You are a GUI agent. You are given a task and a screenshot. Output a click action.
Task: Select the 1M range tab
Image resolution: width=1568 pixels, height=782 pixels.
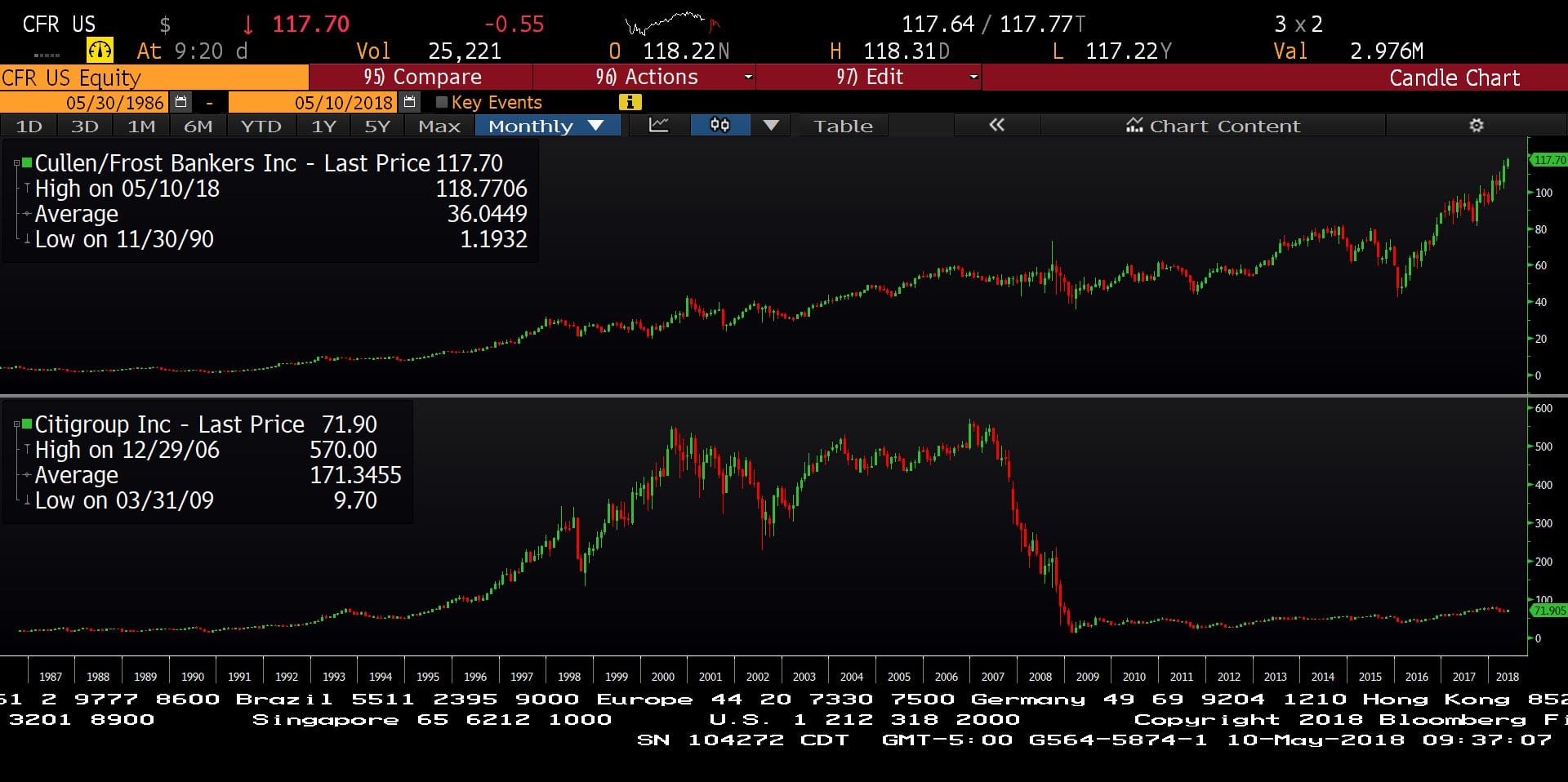pos(141,126)
